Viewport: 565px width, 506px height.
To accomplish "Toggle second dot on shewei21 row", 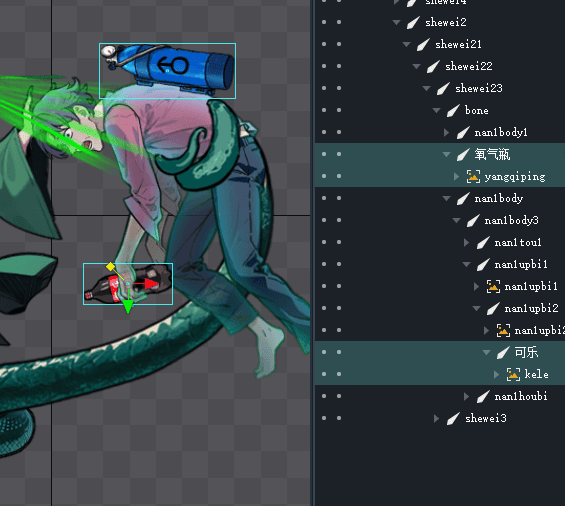I will click(x=339, y=44).
